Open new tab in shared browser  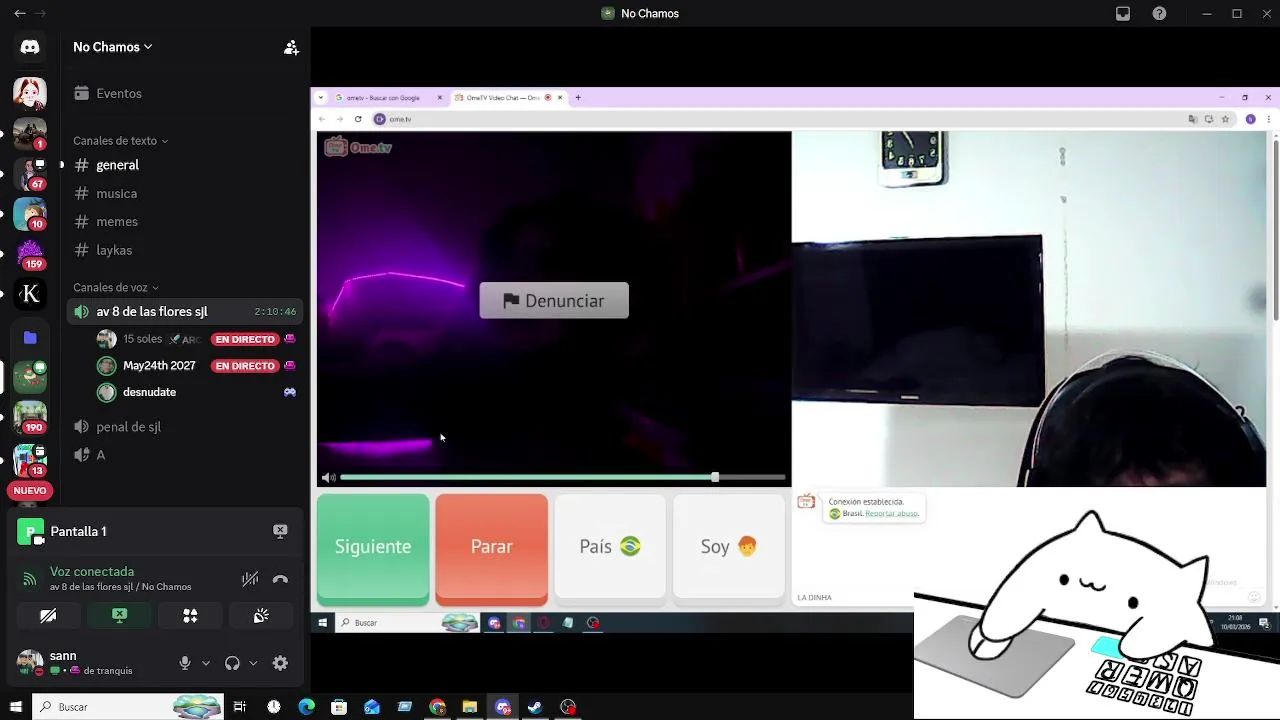click(x=578, y=98)
